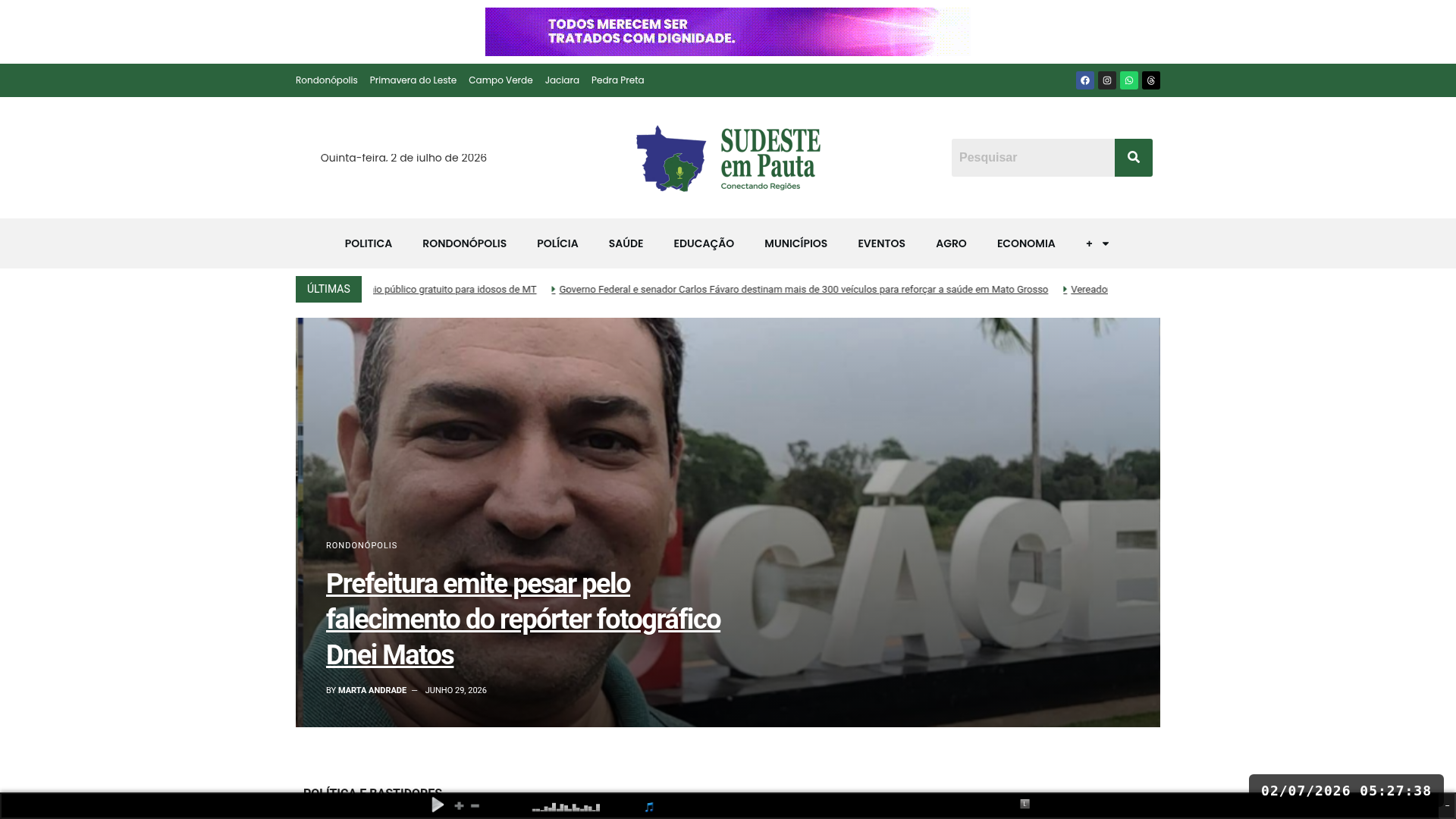
Task: Open the Campo Verde link
Action: click(x=500, y=80)
